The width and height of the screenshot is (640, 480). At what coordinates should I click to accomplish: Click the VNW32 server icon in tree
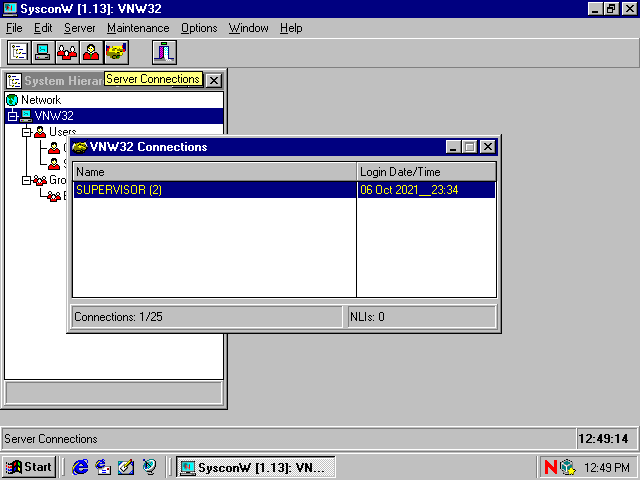[26, 116]
